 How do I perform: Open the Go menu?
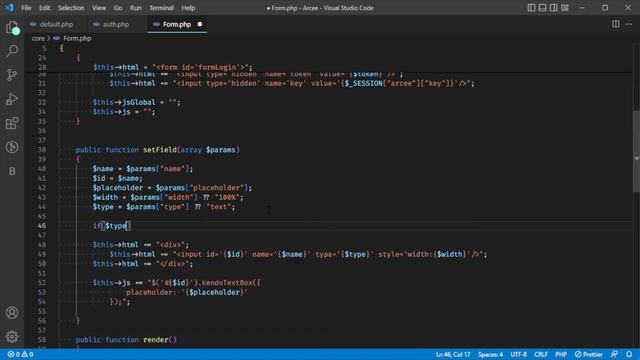click(x=118, y=8)
